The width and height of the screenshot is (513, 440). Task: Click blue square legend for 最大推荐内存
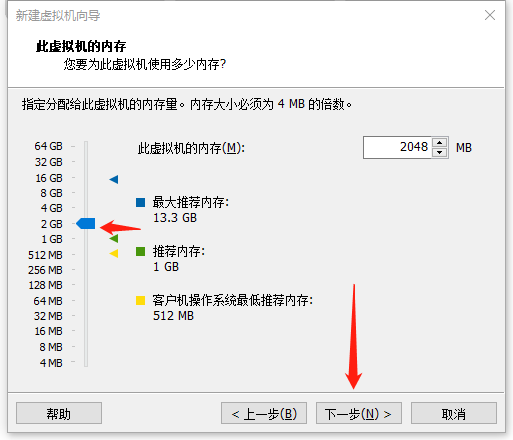point(140,202)
